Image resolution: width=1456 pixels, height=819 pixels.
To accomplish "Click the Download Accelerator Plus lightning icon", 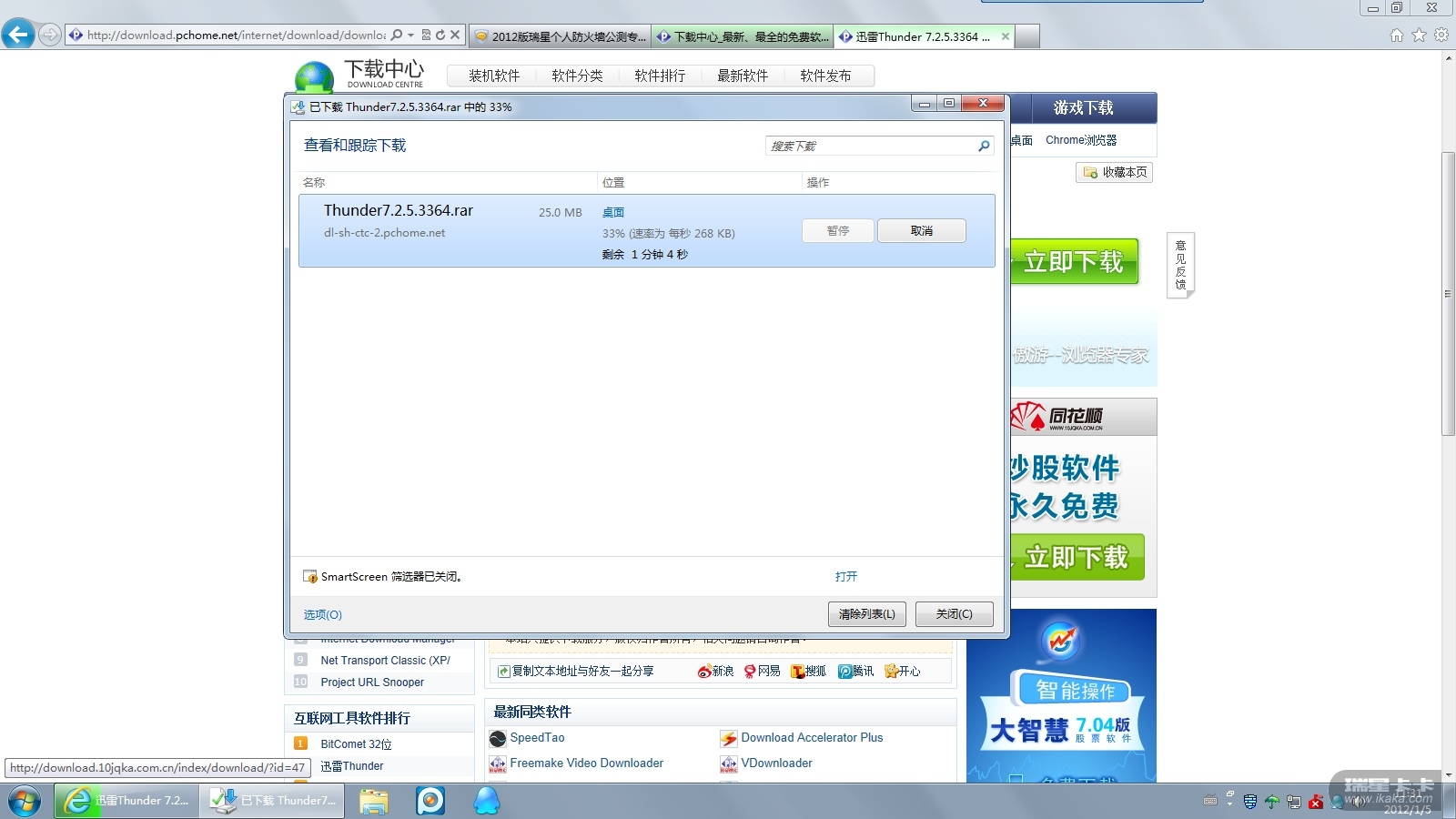I will click(729, 738).
